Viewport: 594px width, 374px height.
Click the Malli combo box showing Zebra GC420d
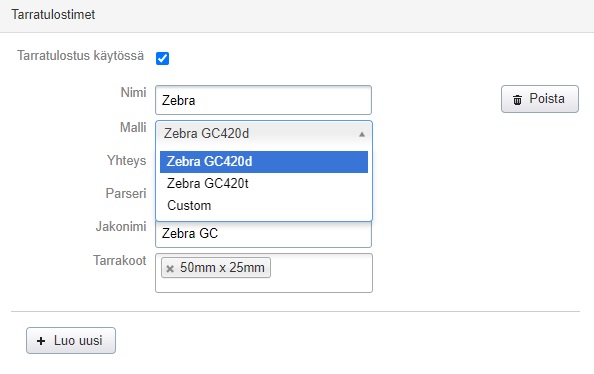pyautogui.click(x=264, y=134)
